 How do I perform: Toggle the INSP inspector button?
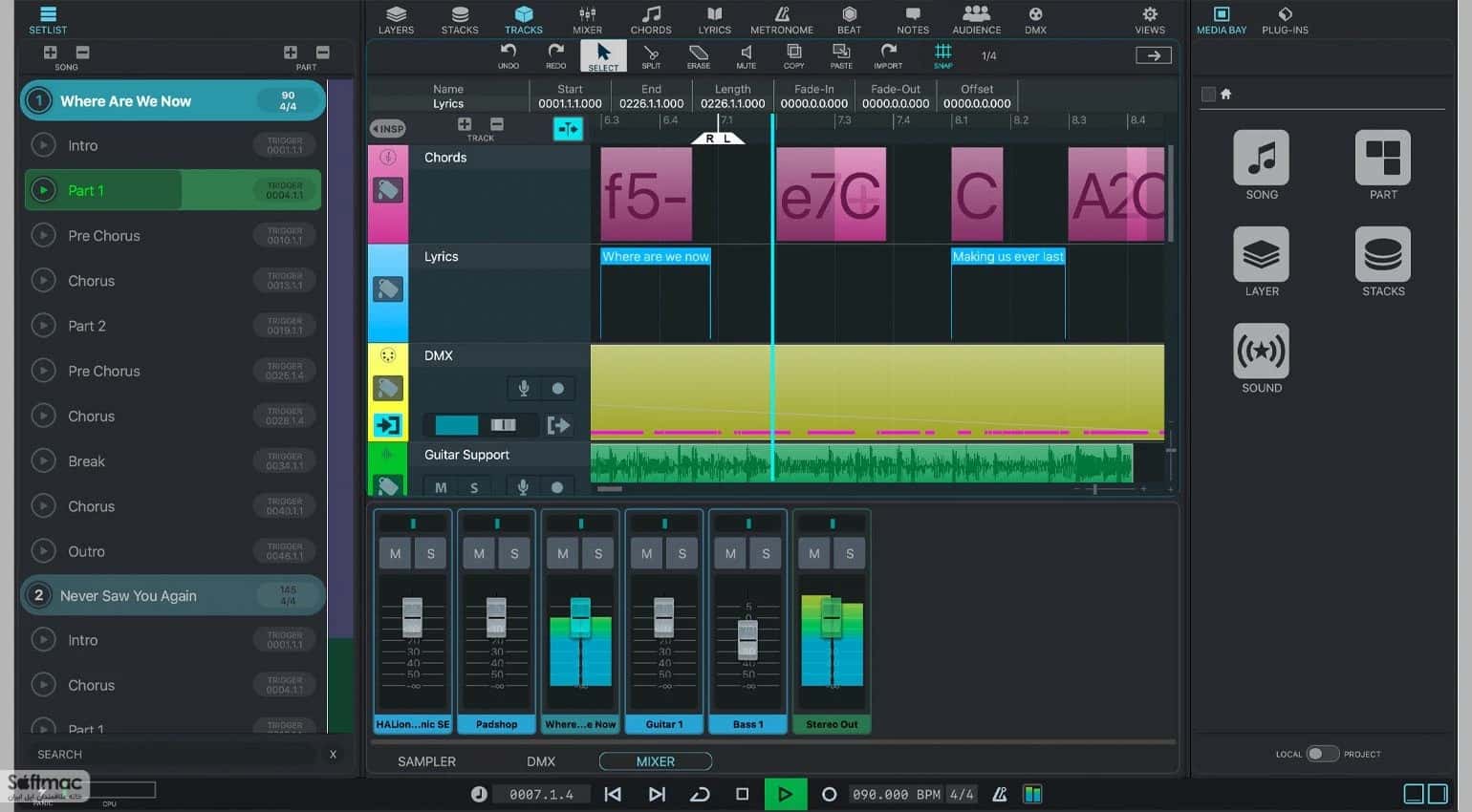coord(387,129)
